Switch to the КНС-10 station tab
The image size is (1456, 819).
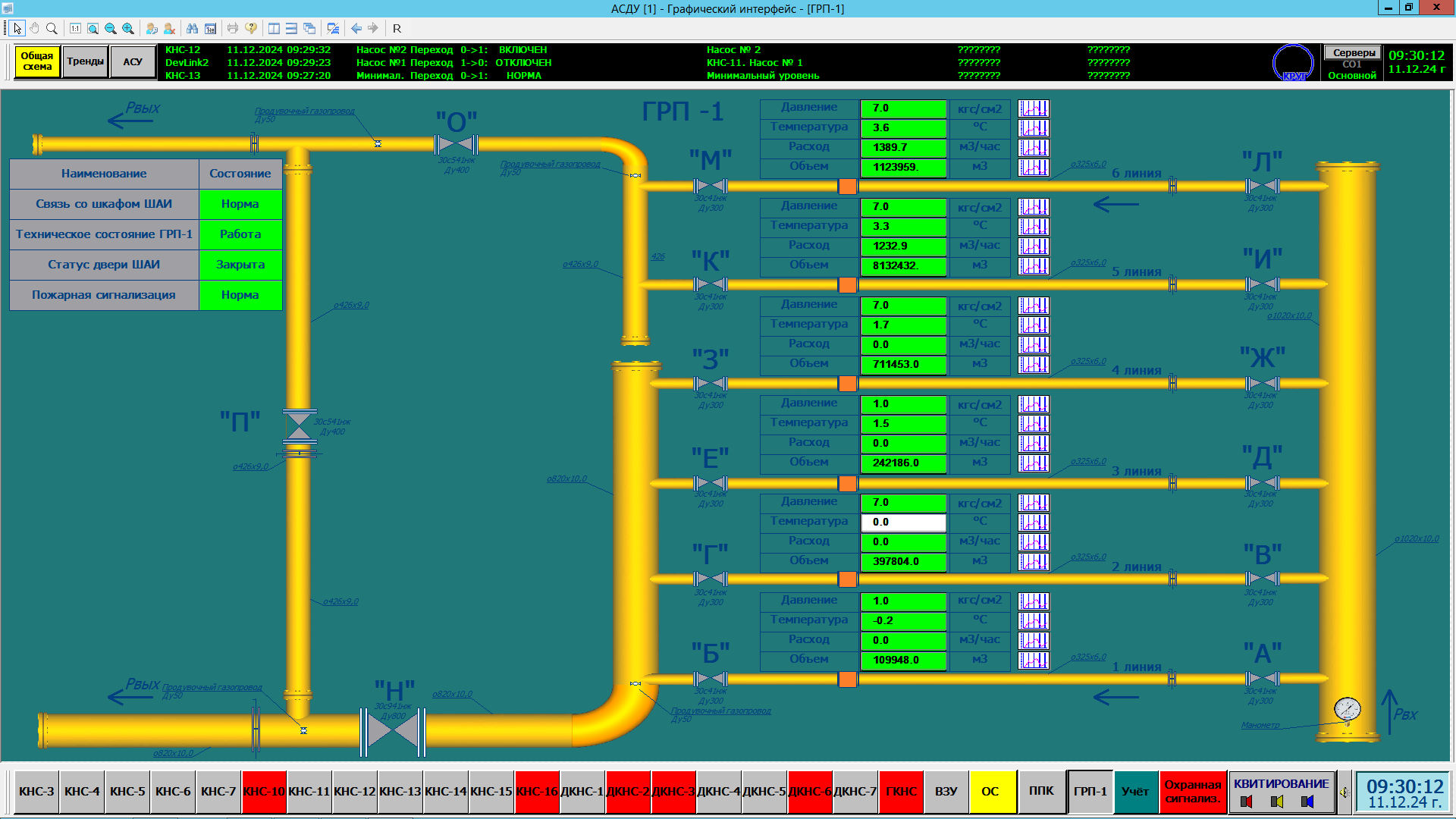(264, 791)
